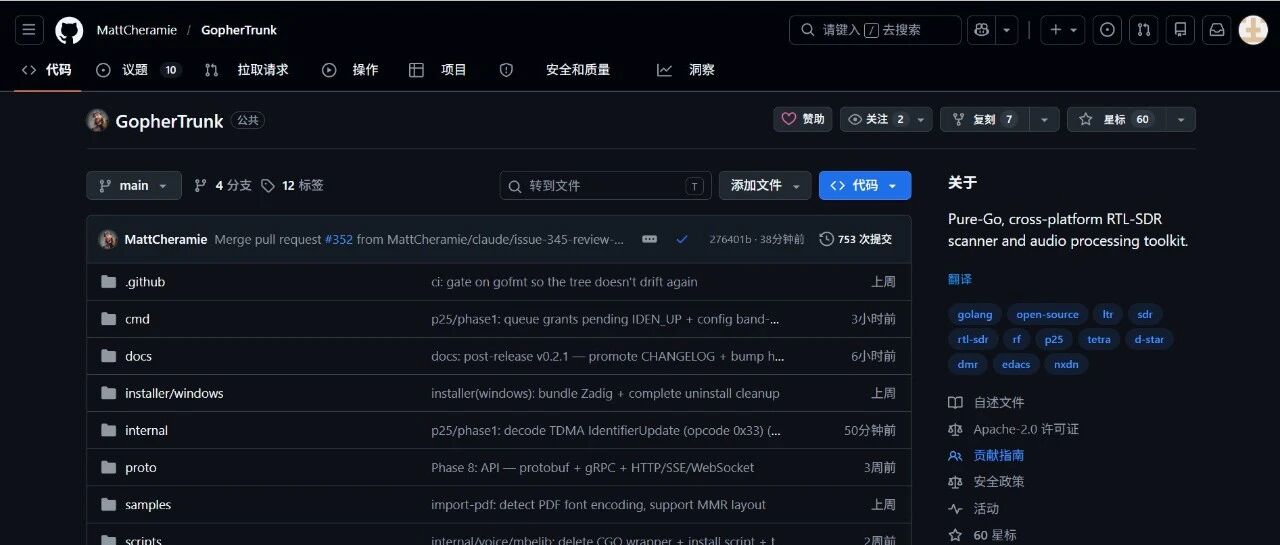The width and height of the screenshot is (1280, 545).
Task: Select the tetra topic tag
Action: coord(1099,339)
